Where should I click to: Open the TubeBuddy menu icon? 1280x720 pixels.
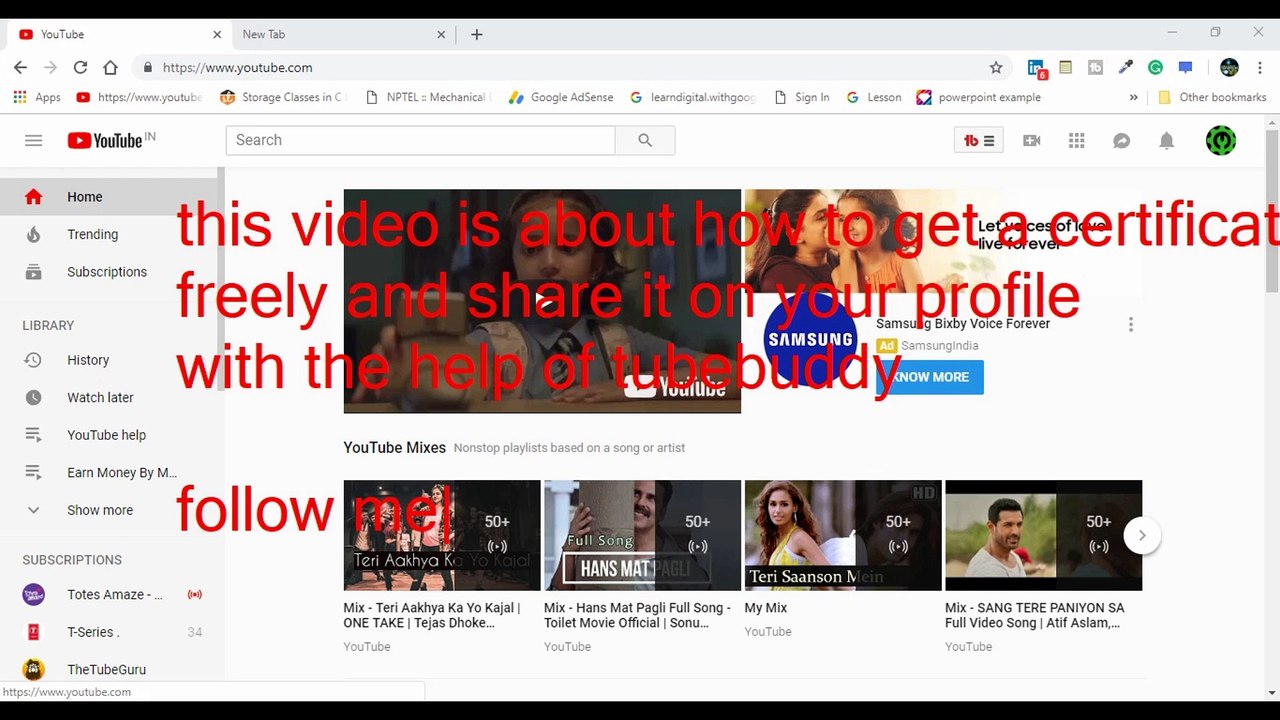978,141
